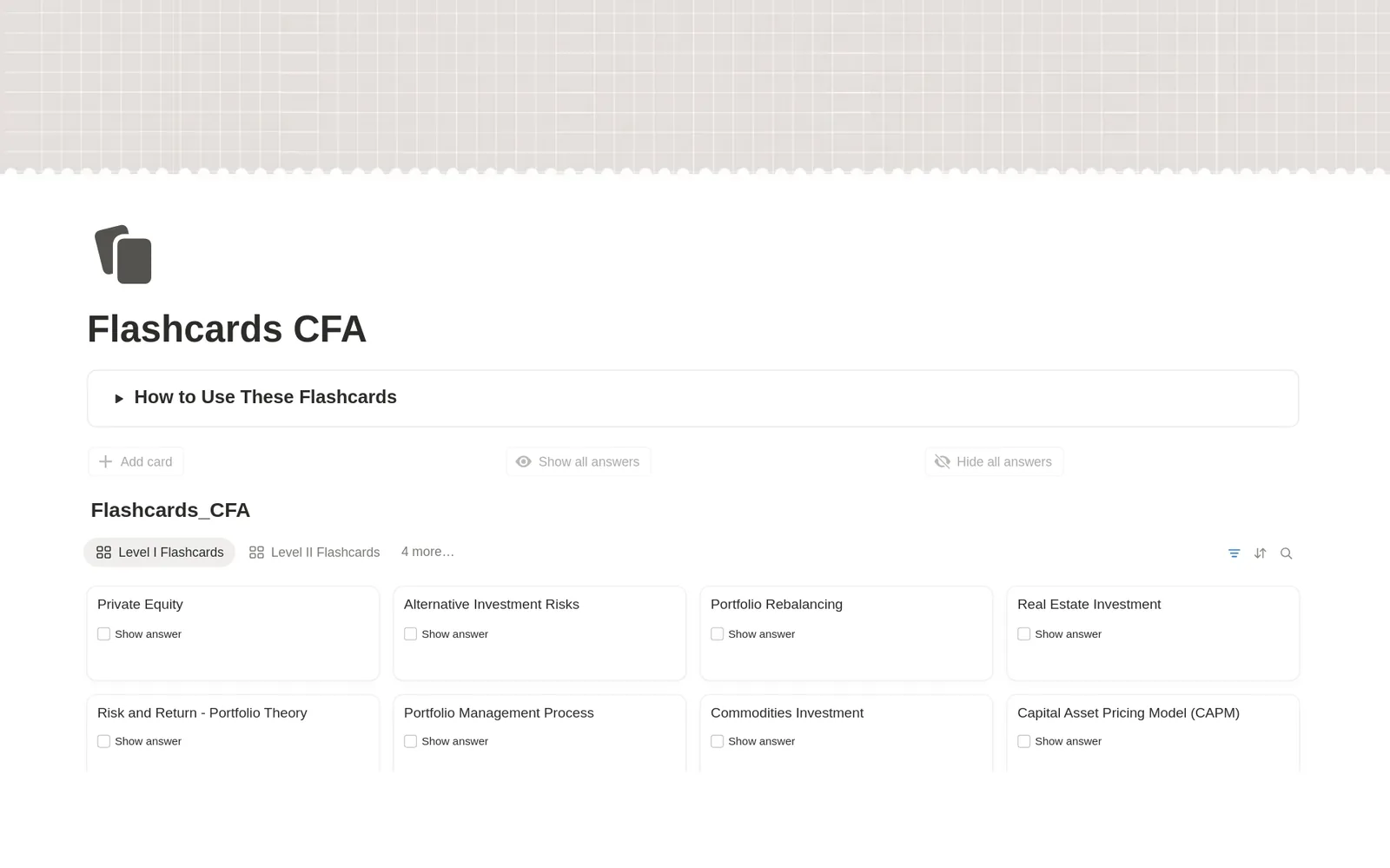Click the plus icon beside Add card
The width and height of the screenshot is (1390, 868).
point(105,461)
